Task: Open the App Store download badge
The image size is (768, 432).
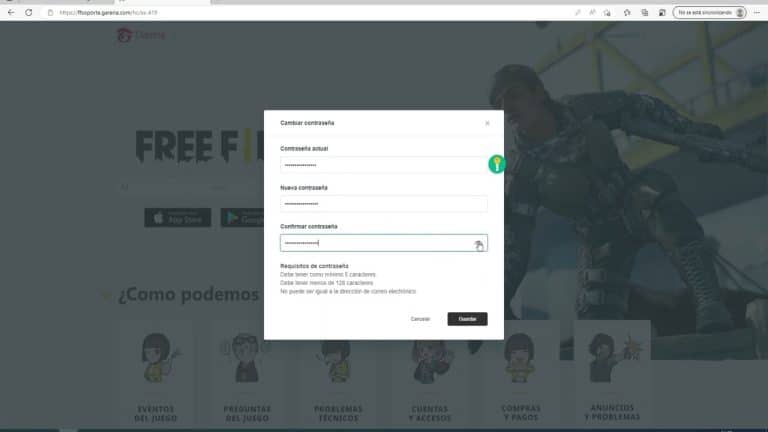Action: (178, 217)
